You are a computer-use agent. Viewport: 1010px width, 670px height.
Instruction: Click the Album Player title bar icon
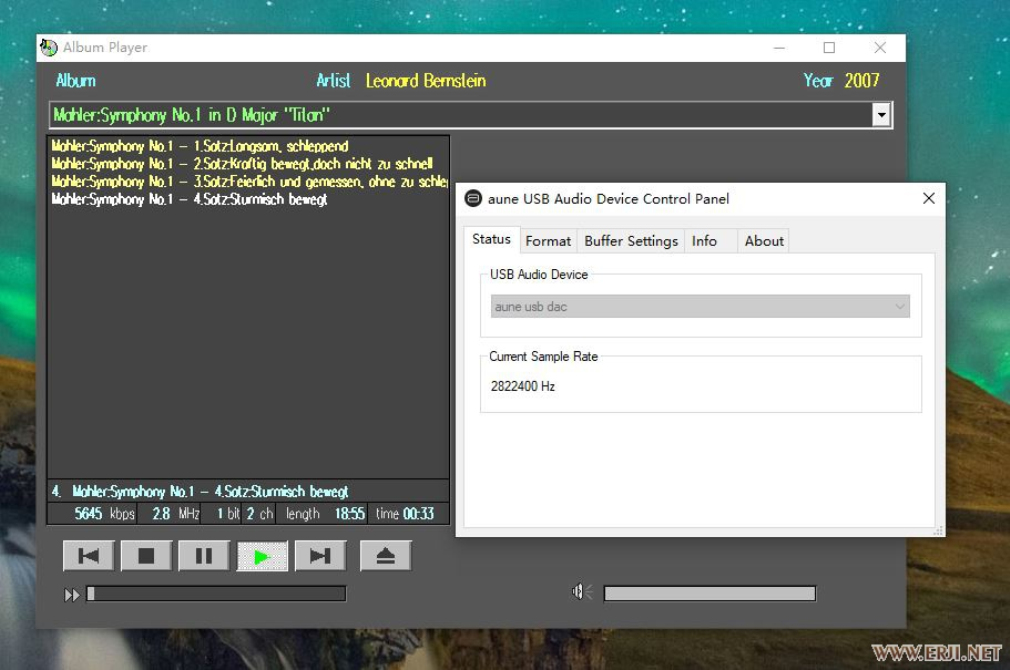49,48
